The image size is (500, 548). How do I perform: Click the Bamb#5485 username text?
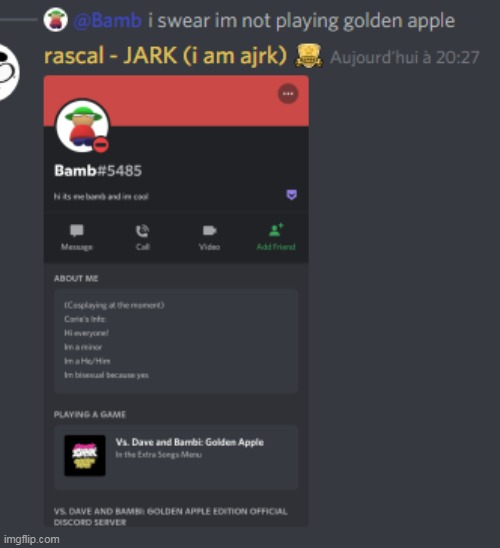point(98,171)
